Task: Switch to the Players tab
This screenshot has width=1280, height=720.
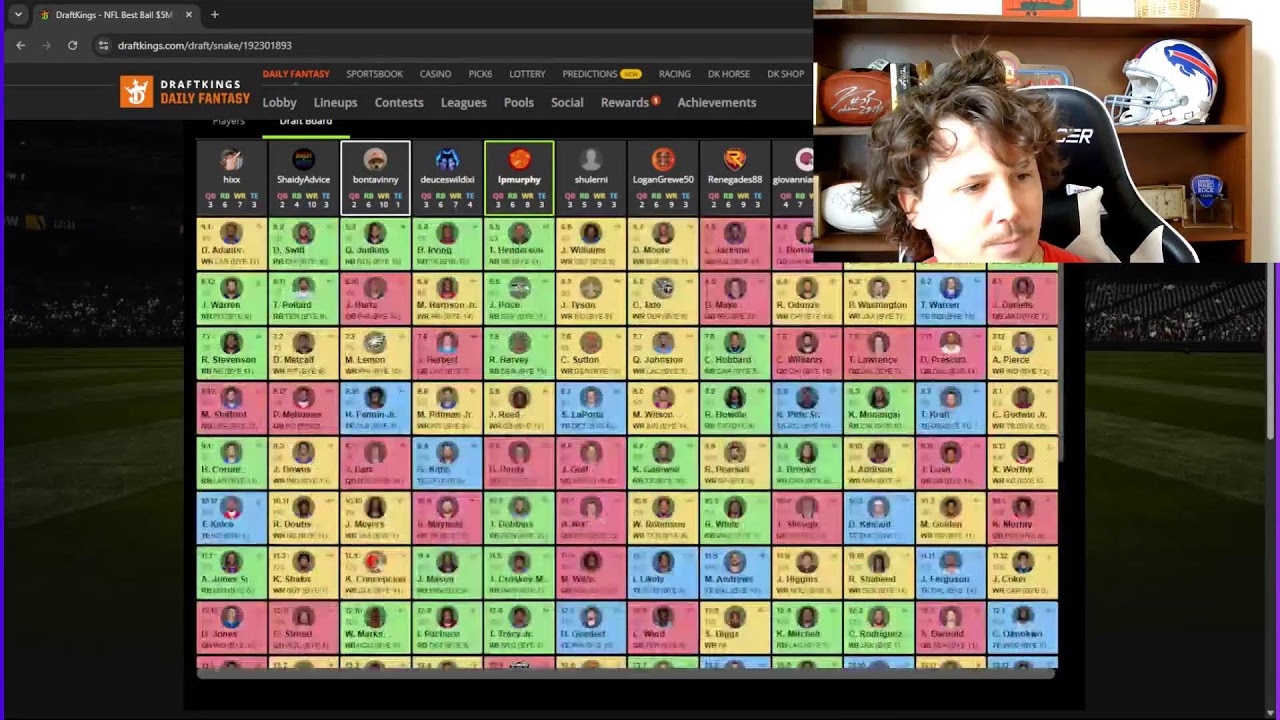Action: (229, 122)
